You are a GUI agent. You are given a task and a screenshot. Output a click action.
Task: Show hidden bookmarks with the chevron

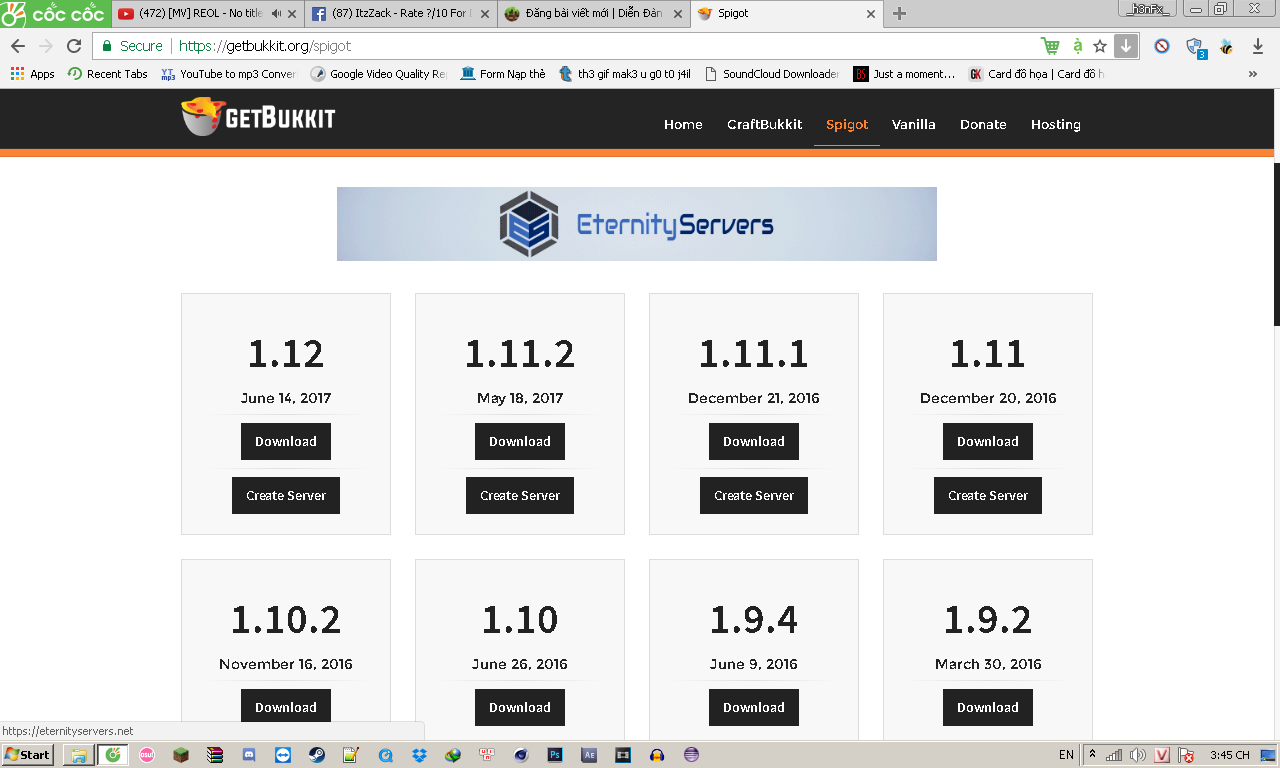[1253, 74]
